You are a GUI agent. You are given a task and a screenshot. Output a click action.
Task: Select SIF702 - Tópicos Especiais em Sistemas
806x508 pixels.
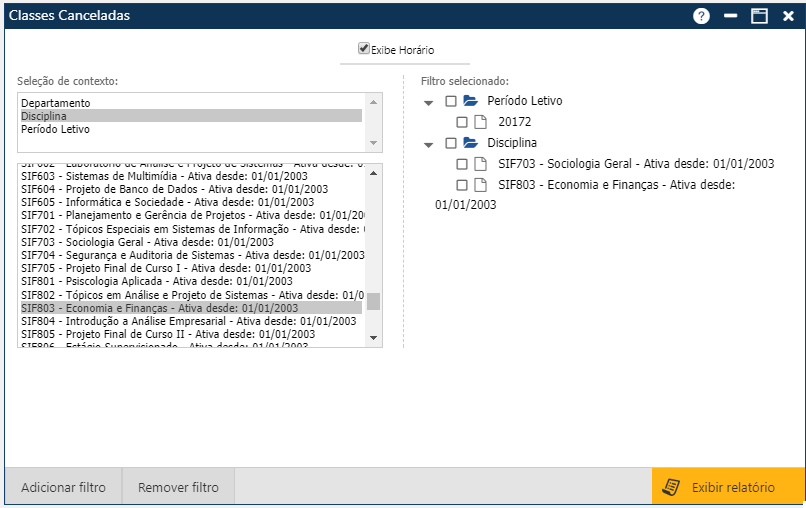tap(191, 229)
